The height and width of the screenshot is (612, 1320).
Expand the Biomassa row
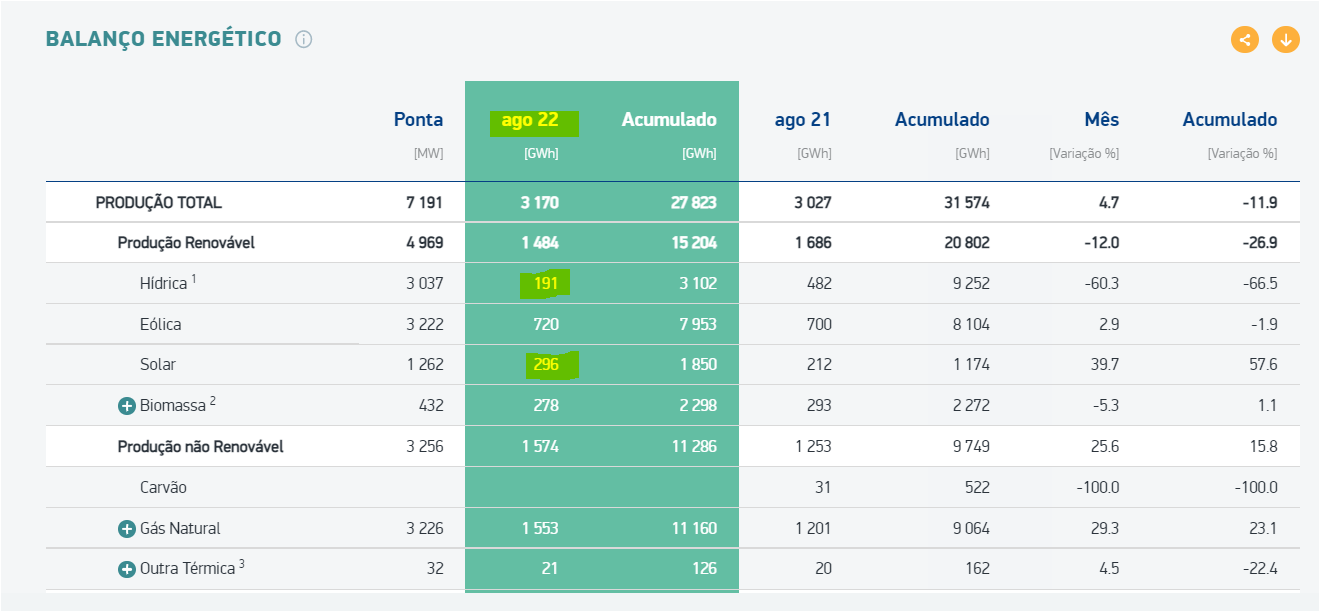click(127, 406)
